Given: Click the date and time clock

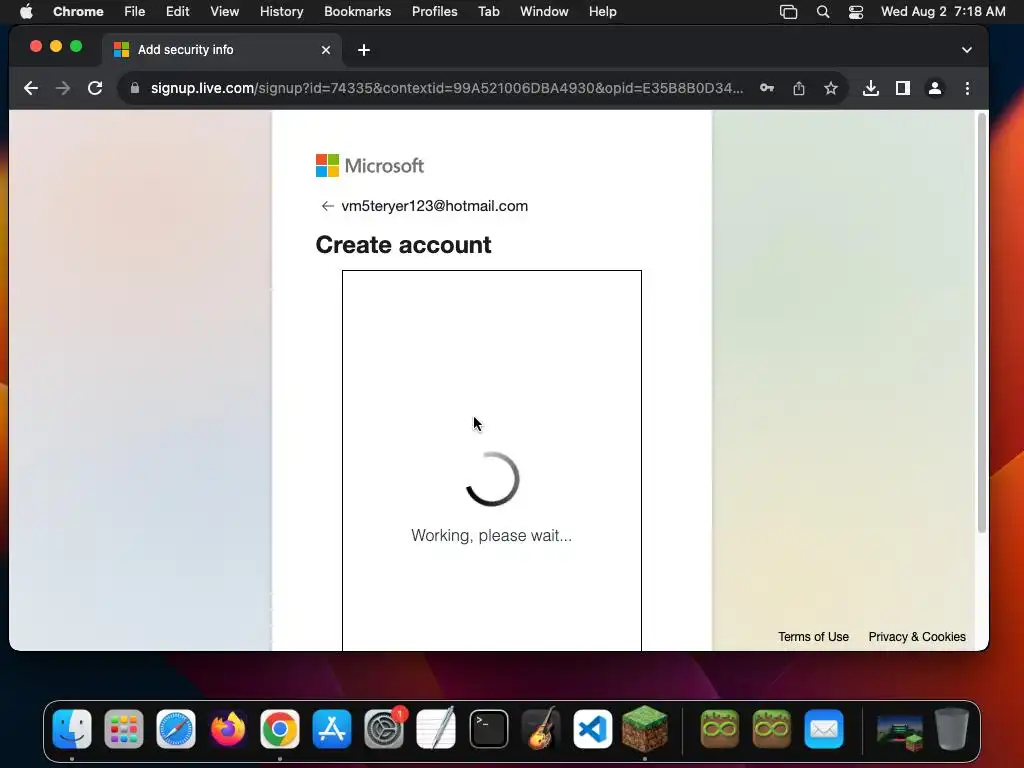Looking at the screenshot, I should (x=943, y=12).
